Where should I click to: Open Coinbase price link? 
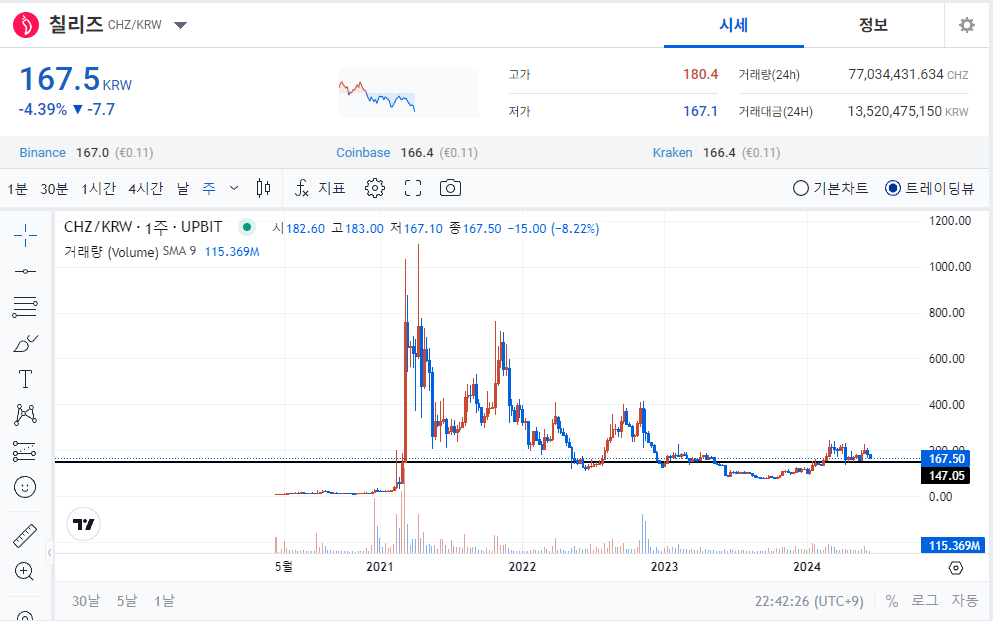pos(363,153)
